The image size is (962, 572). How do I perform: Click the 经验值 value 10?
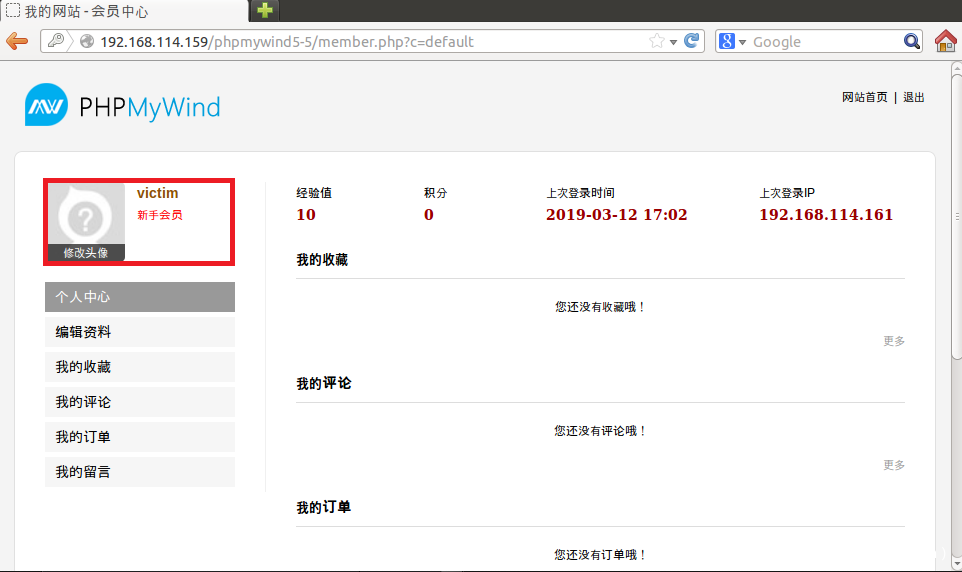click(306, 215)
